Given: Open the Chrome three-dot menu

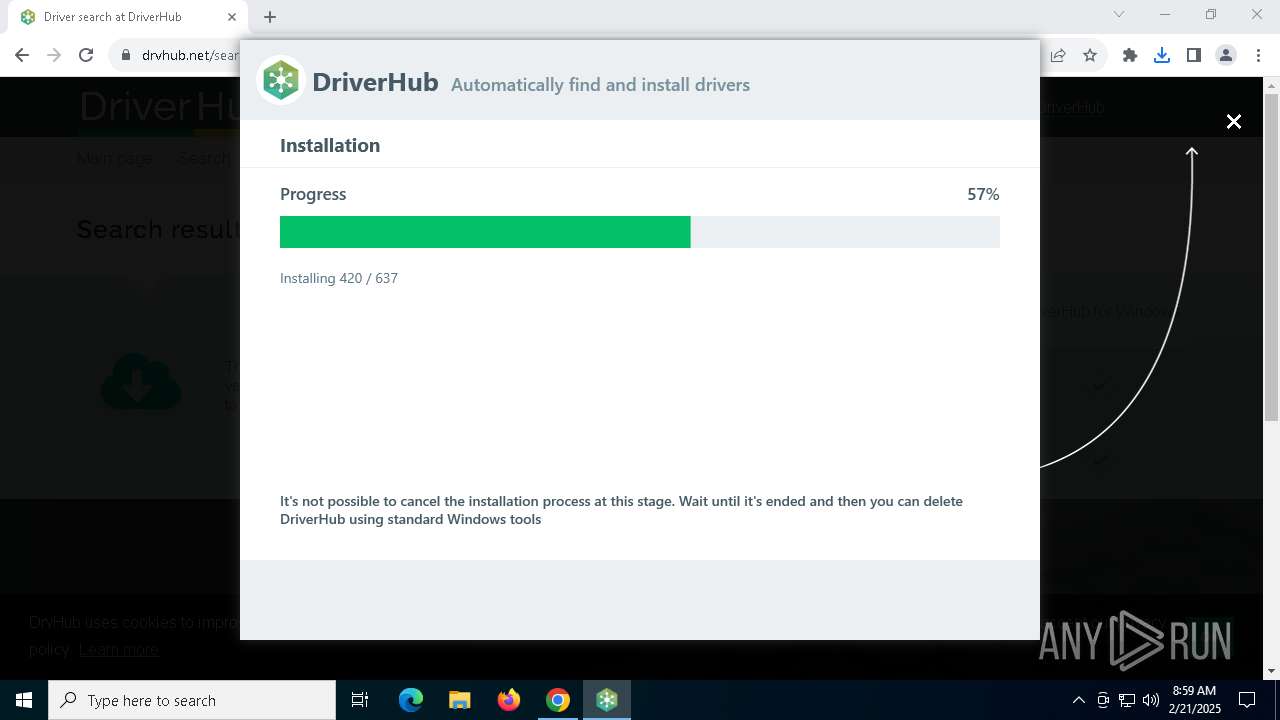Looking at the screenshot, I should 1258,55.
